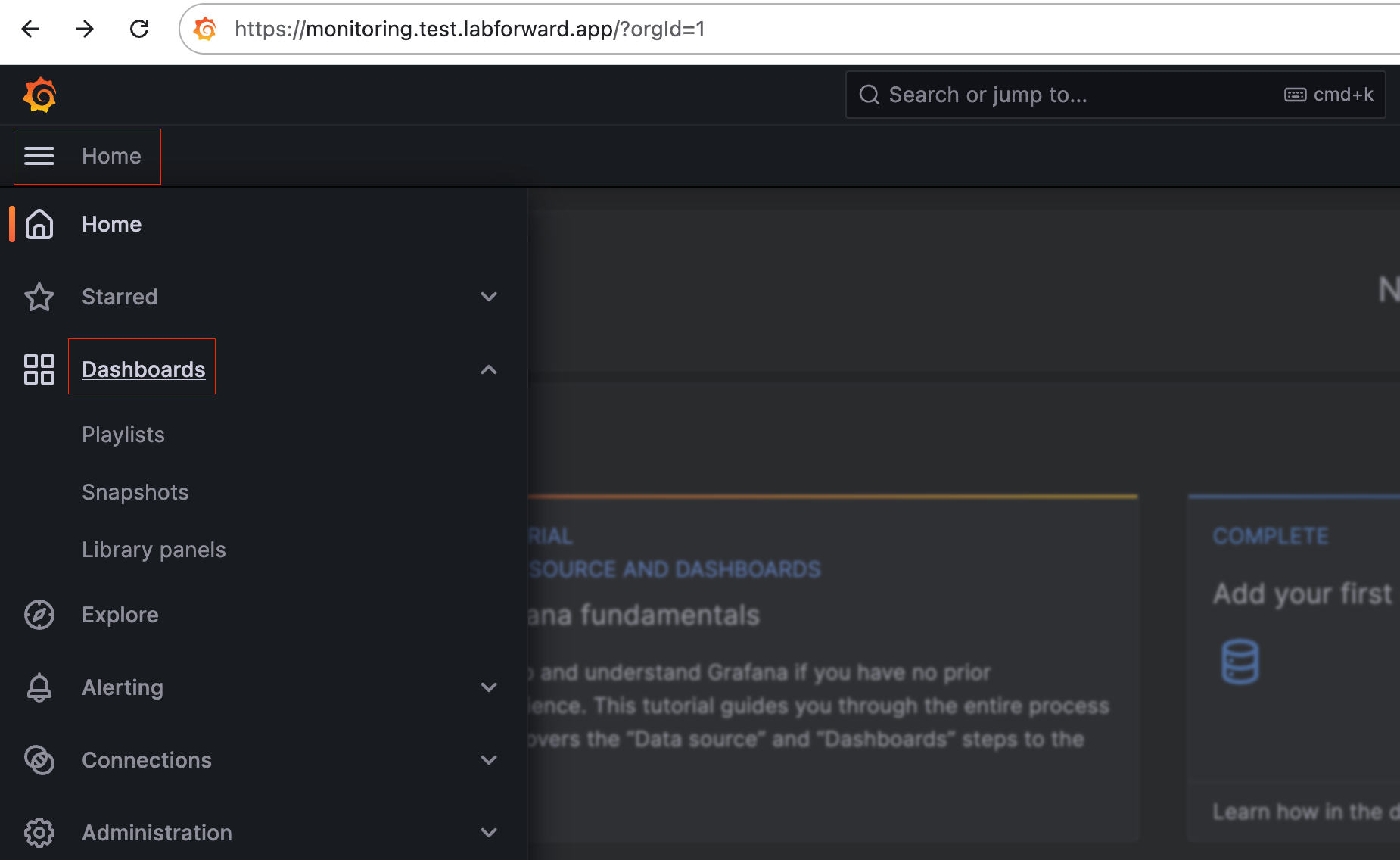Click the Grafana fundamentals tutorial card
The image size is (1400, 860).
click(832, 668)
